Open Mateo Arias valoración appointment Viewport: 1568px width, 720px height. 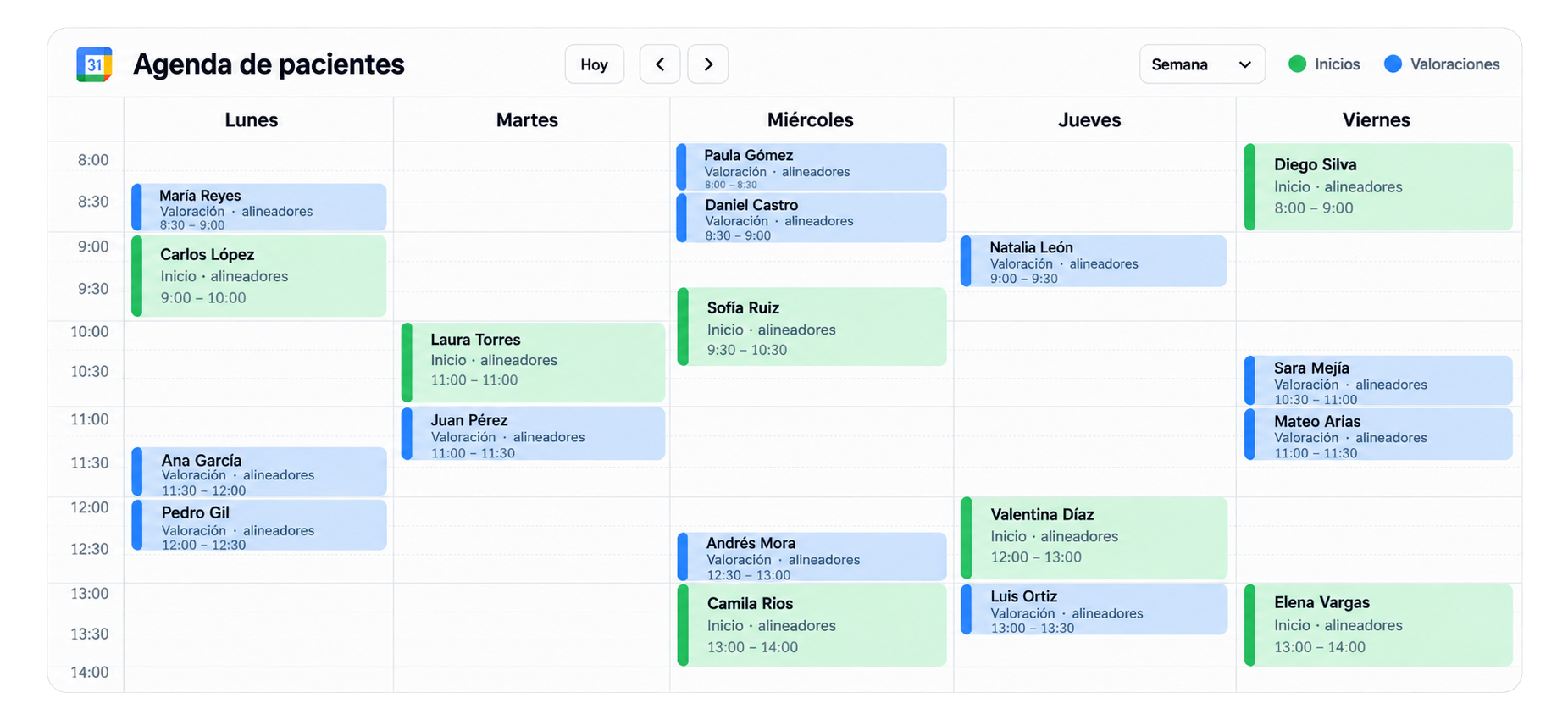click(x=1378, y=435)
